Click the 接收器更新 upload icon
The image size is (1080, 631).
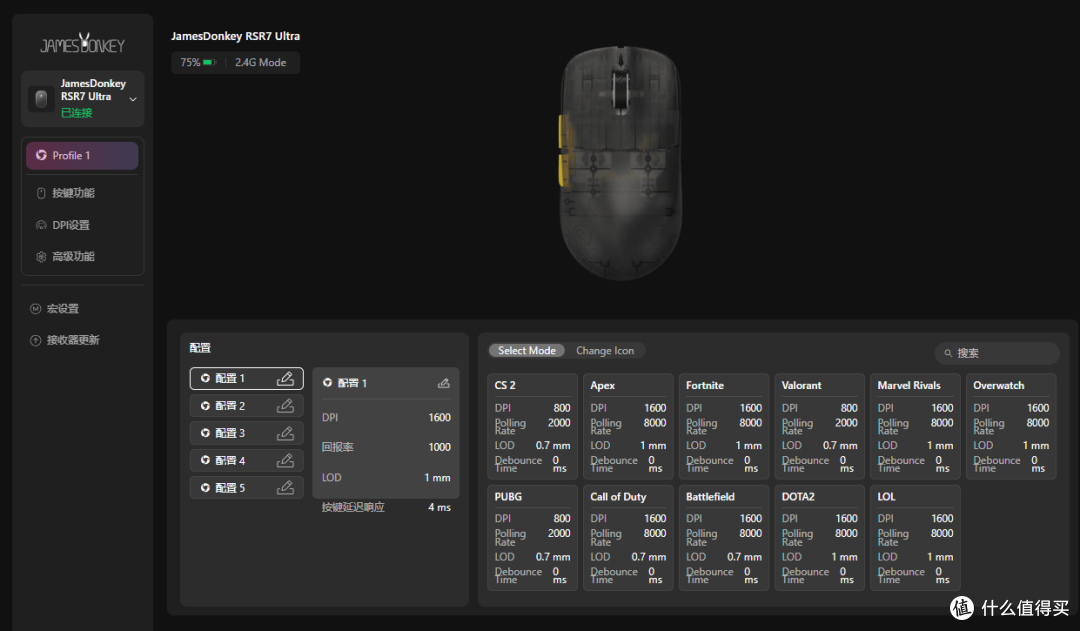(x=35, y=340)
